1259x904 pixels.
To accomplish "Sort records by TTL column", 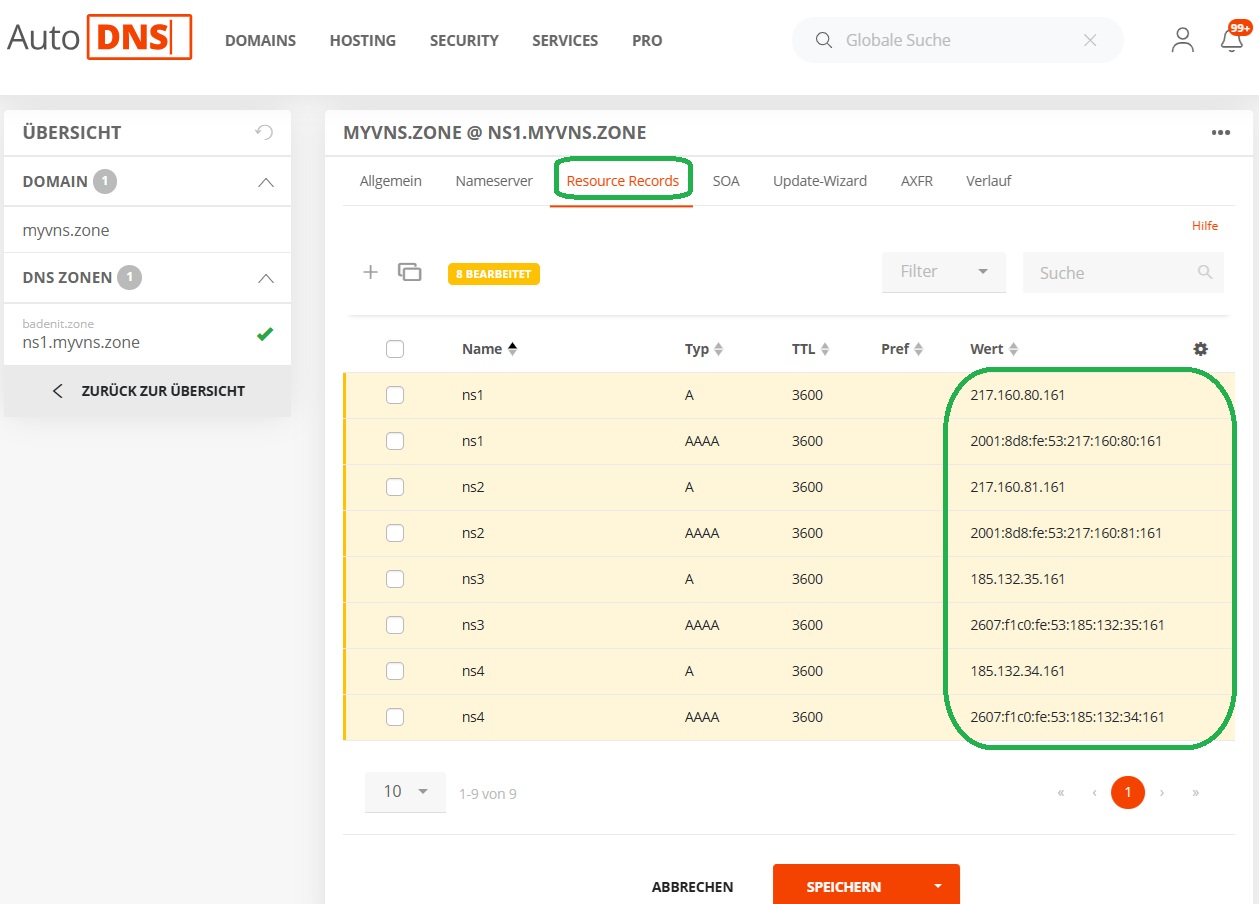I will (811, 349).
